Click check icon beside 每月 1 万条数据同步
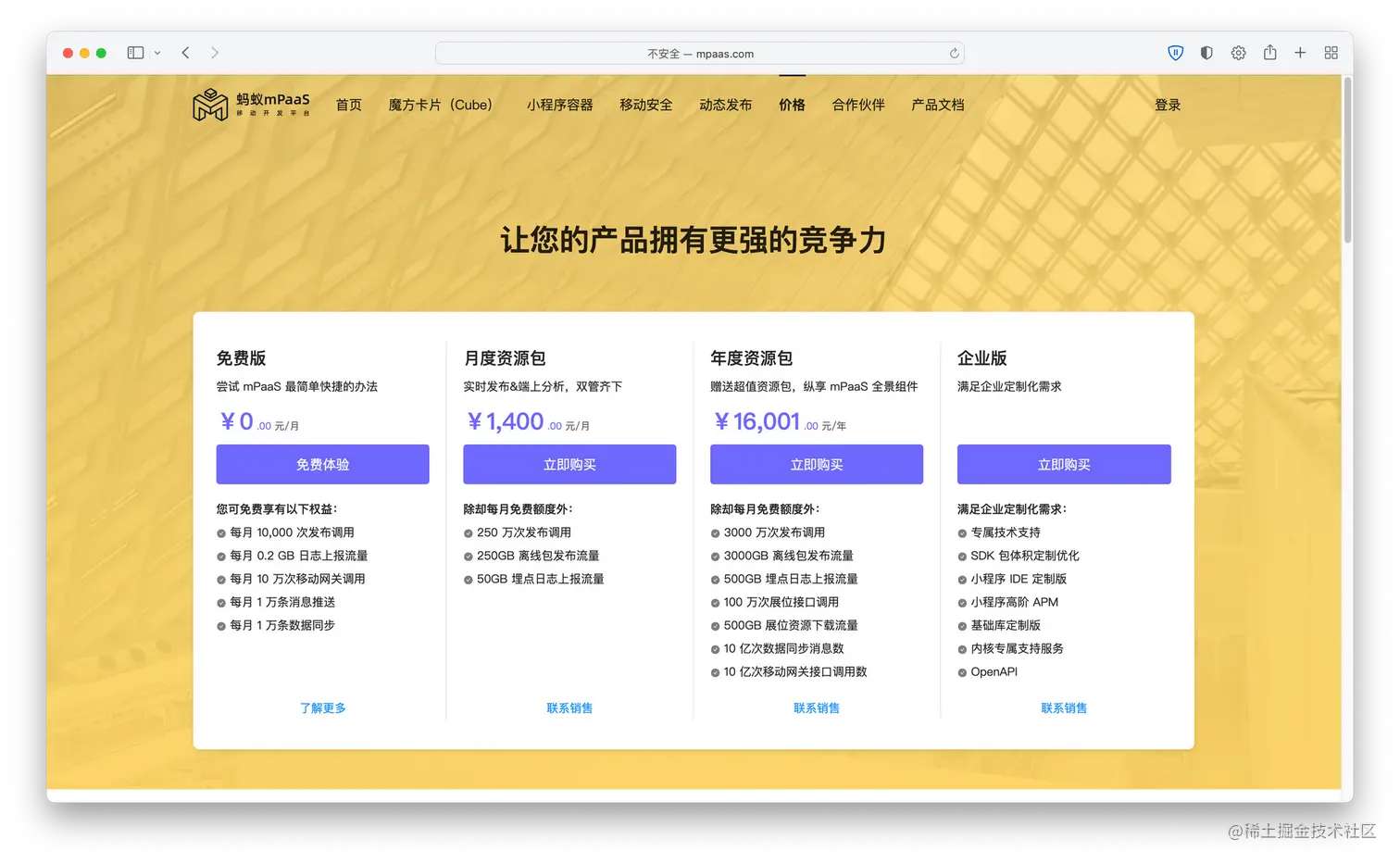Image resolution: width=1400 pixels, height=864 pixels. (x=221, y=626)
